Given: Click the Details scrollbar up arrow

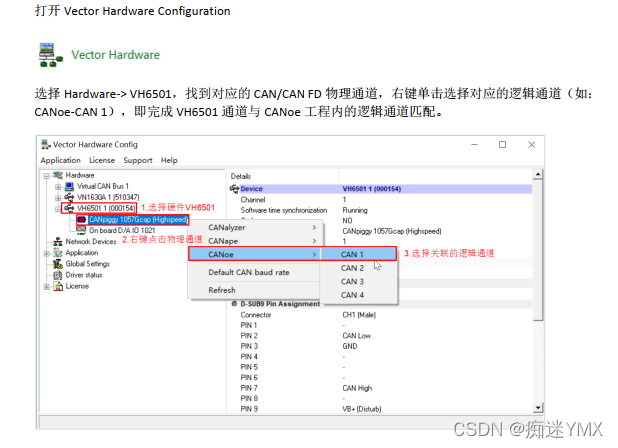Looking at the screenshot, I should (538, 174).
